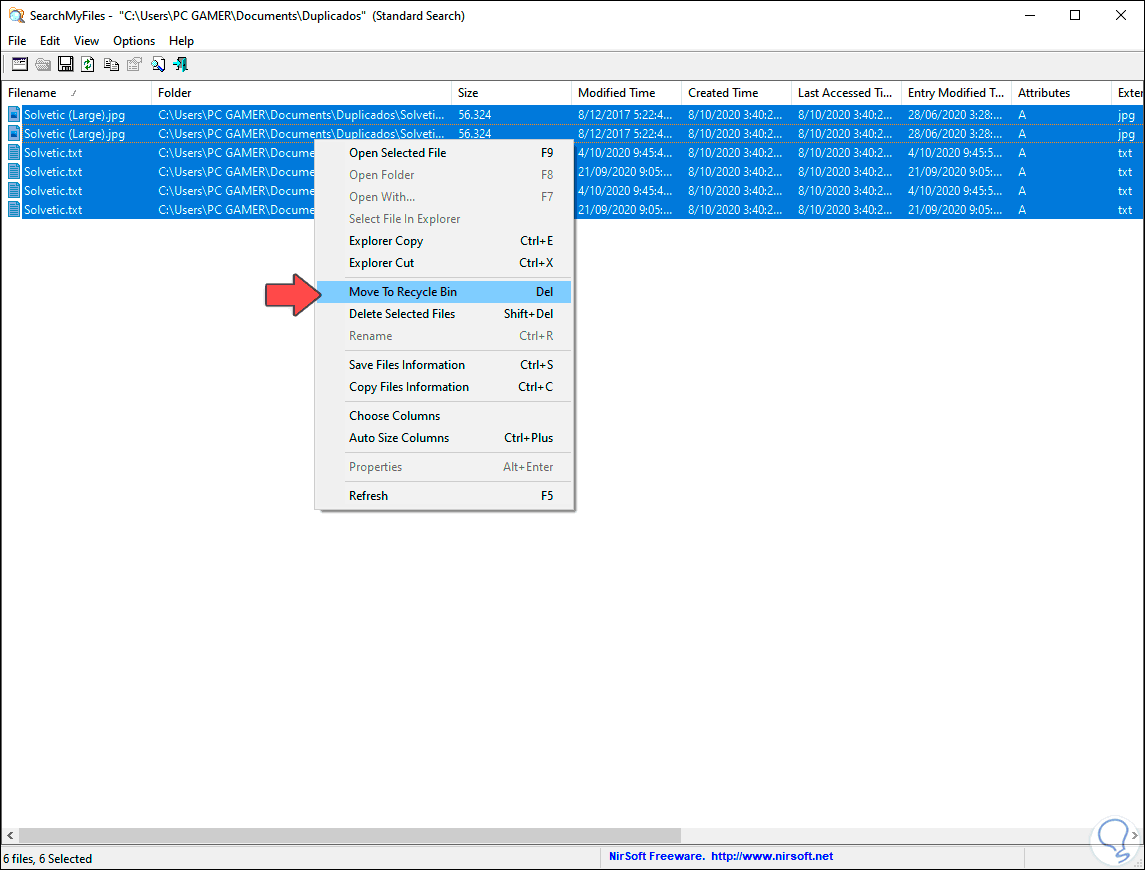Viewport: 1145px width, 870px height.
Task: Minimize the SearchMyFiles window
Action: tap(1030, 15)
